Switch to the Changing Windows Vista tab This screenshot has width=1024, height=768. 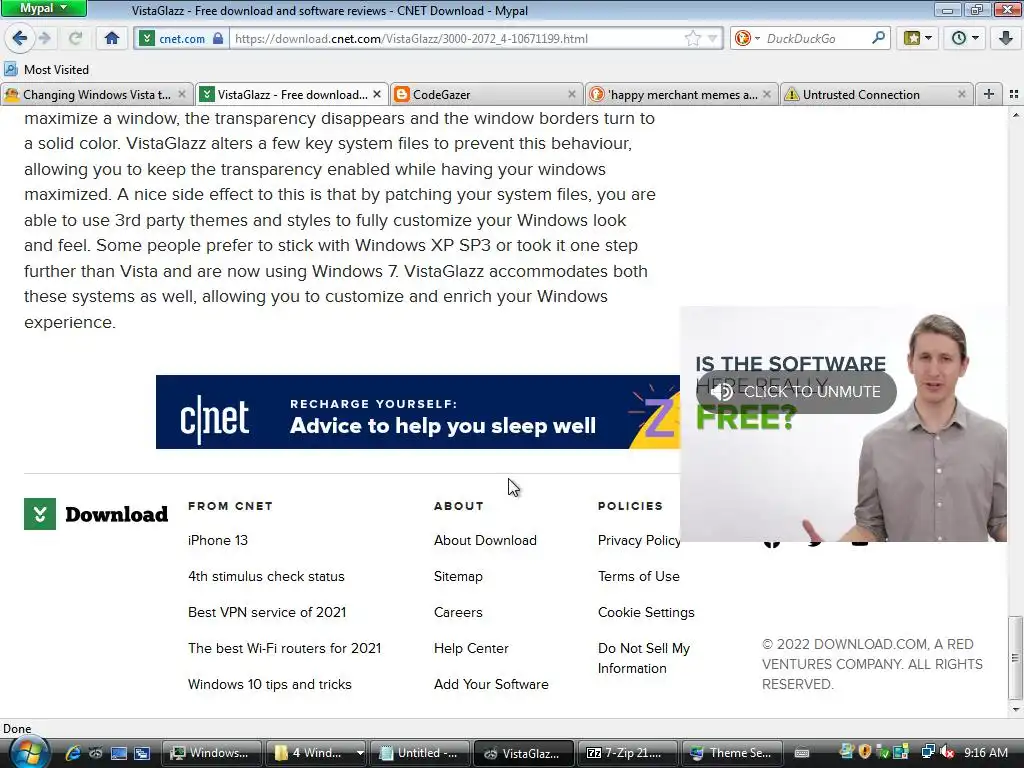[97, 95]
